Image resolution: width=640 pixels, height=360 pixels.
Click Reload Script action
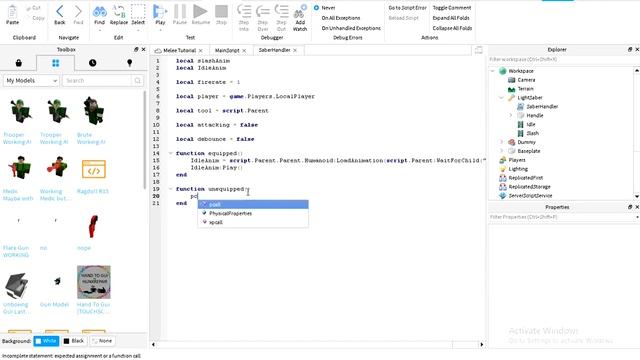[403, 18]
